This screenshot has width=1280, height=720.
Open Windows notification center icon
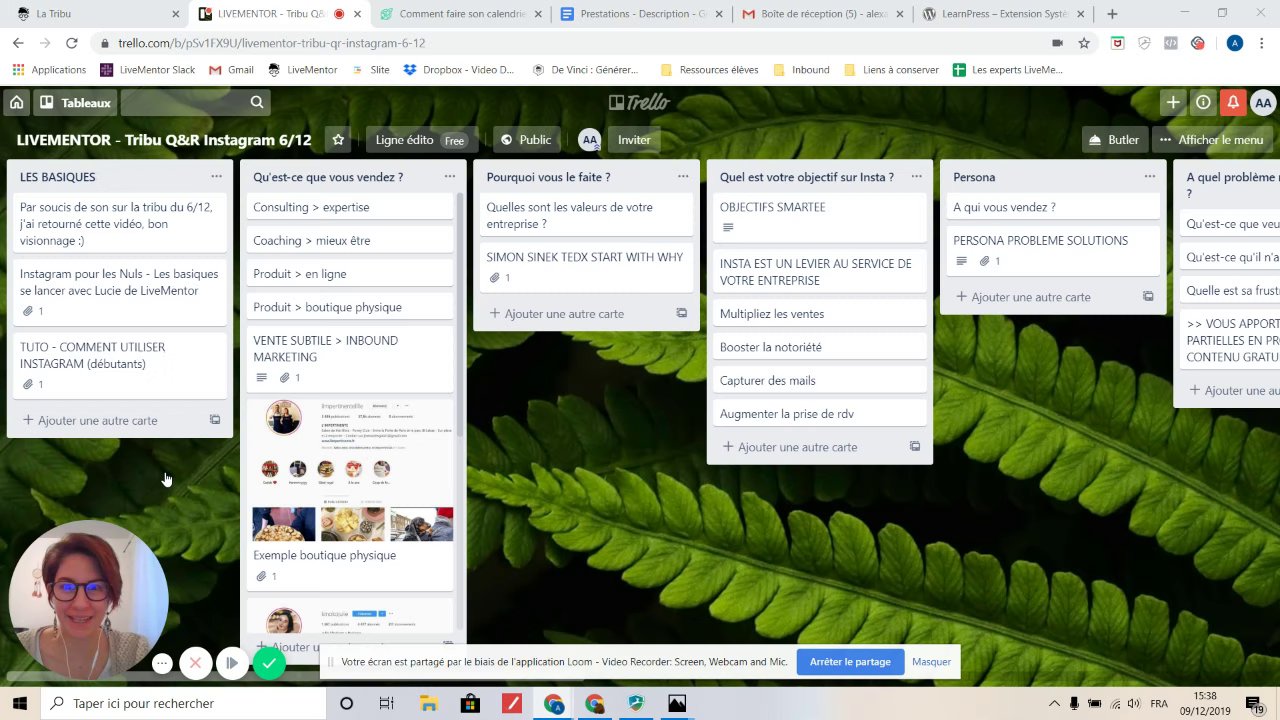point(1255,704)
